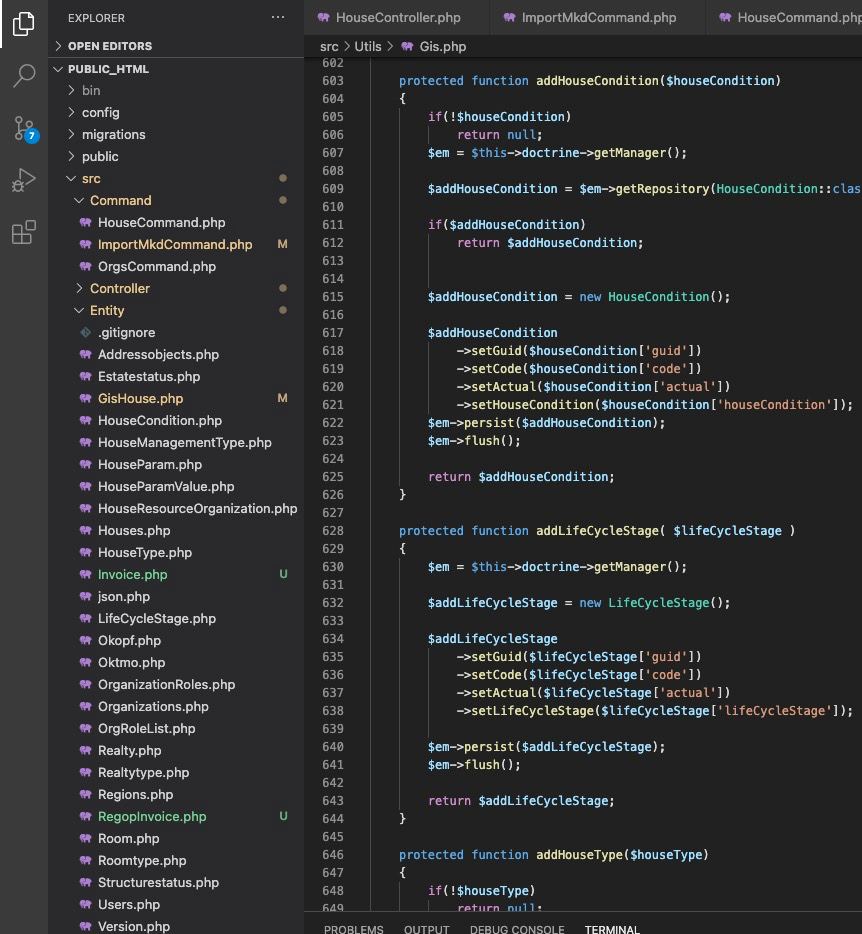Click src in the breadcrumb
Screen dimensions: 862x934
pyautogui.click(x=329, y=46)
